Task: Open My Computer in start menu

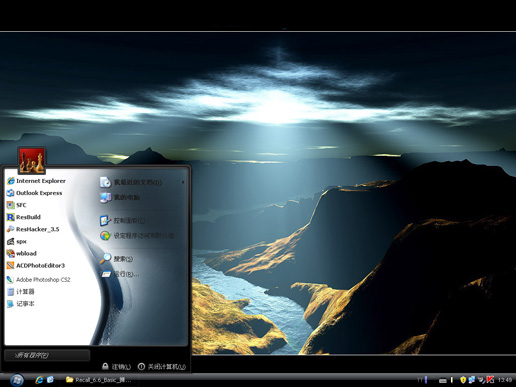Action: [120, 197]
